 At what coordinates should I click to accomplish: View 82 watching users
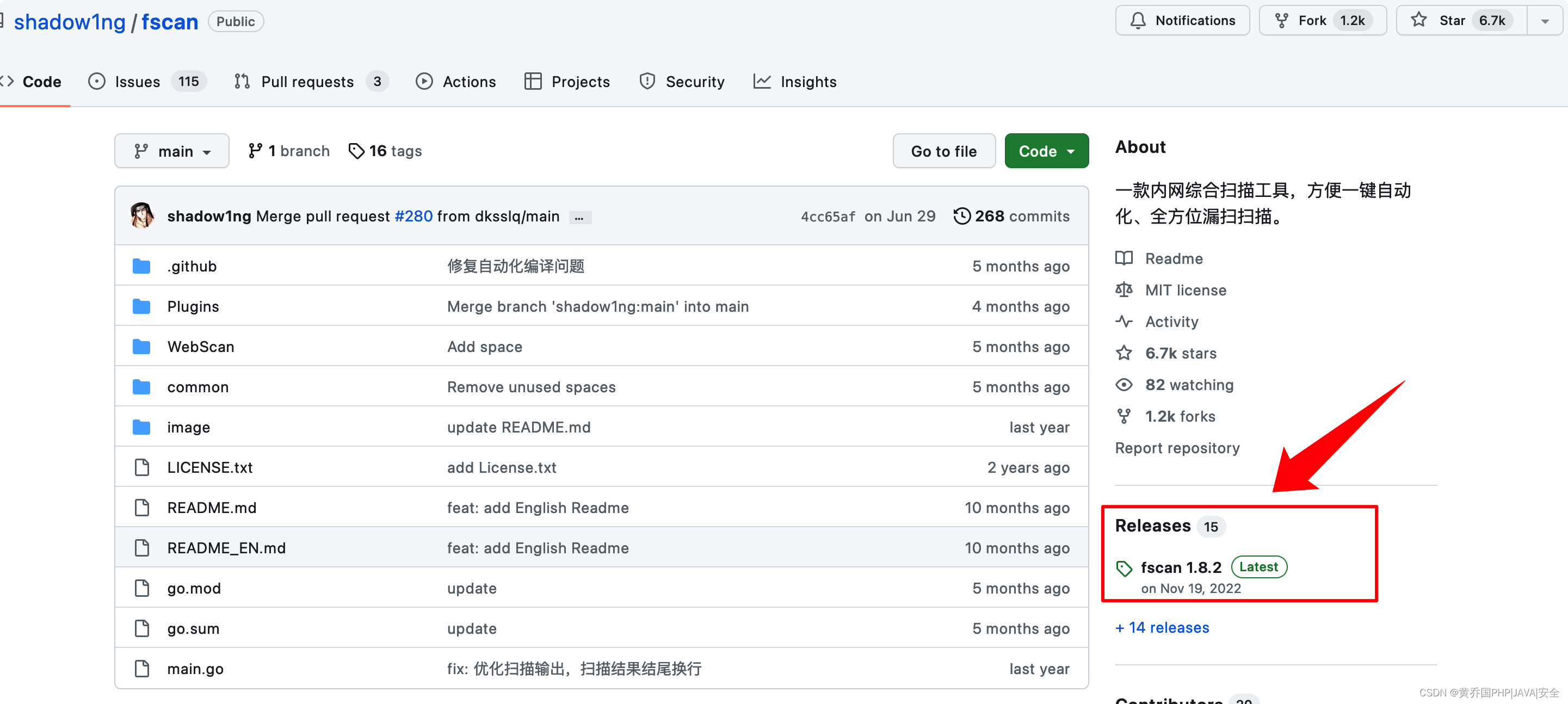point(1189,385)
